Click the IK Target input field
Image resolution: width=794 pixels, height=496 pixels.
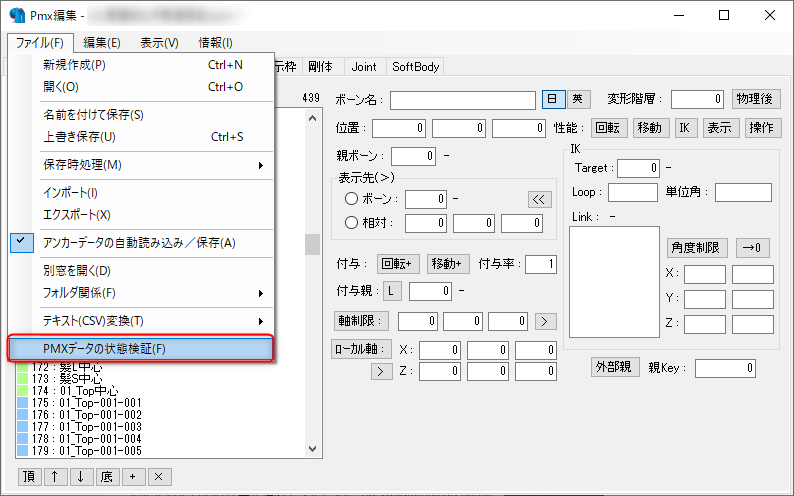(x=639, y=168)
